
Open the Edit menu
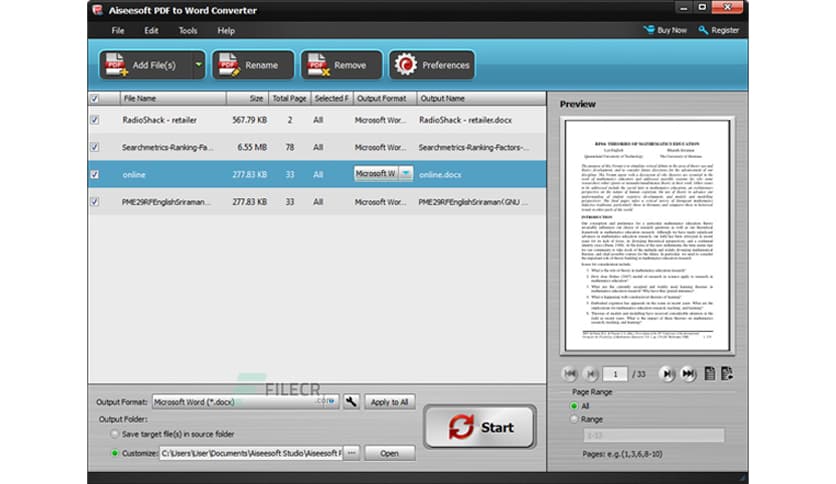point(151,30)
